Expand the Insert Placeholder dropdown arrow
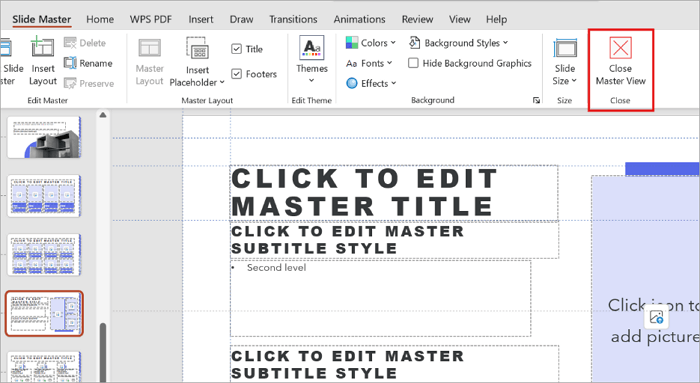The image size is (700, 383). click(x=222, y=83)
